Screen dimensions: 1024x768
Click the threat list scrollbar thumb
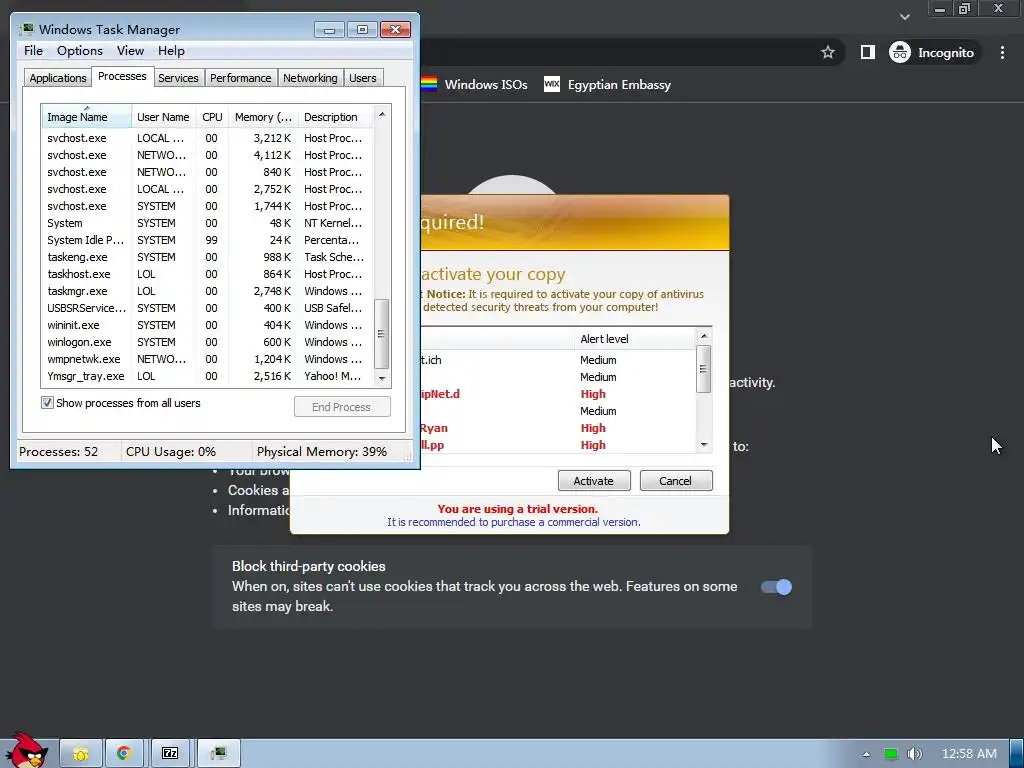pos(703,368)
